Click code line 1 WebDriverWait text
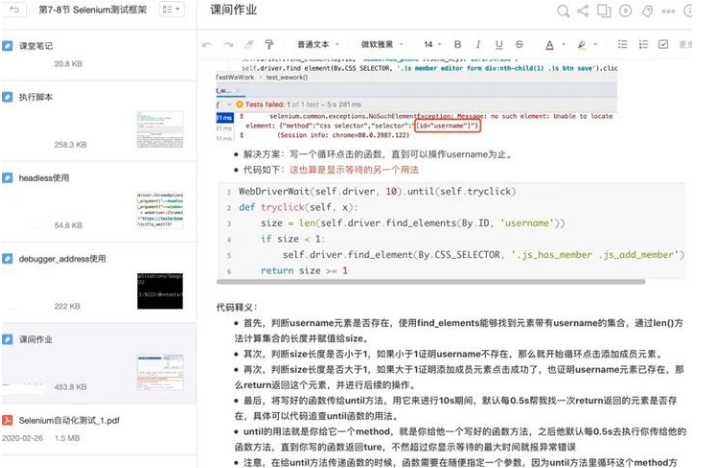Screen dimensions: 706x468 (x=377, y=191)
